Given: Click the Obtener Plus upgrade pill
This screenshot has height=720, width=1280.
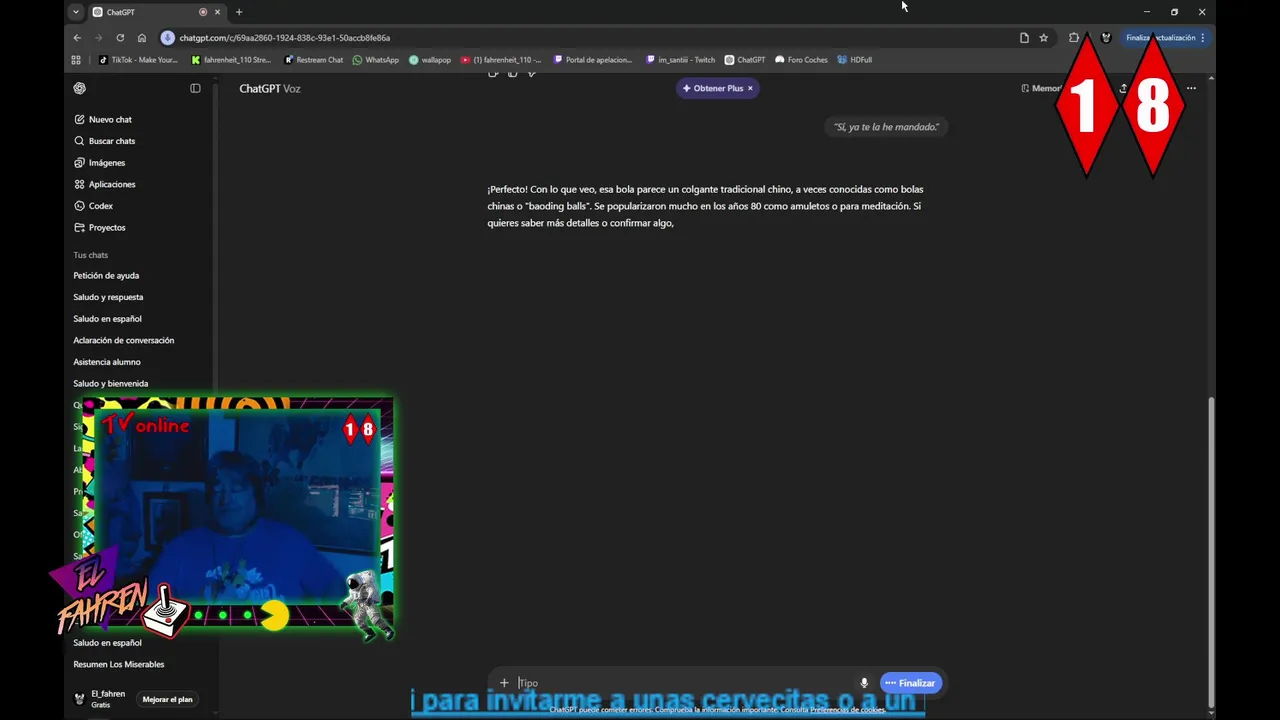Looking at the screenshot, I should tap(712, 88).
